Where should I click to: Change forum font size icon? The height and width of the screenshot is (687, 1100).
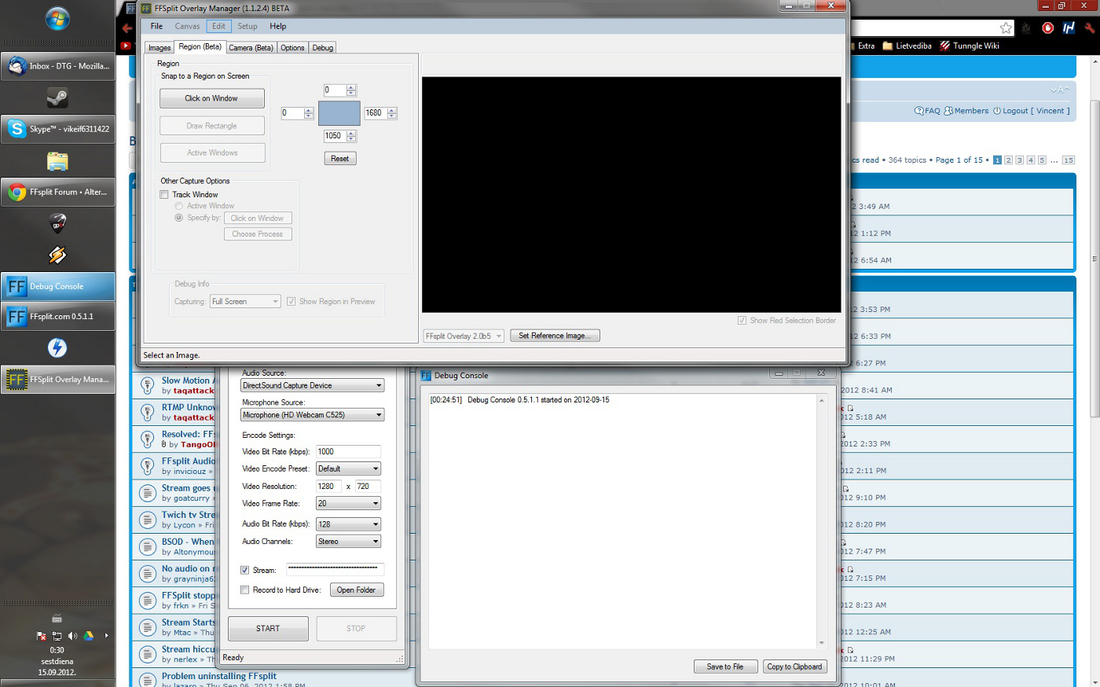[x=1059, y=90]
